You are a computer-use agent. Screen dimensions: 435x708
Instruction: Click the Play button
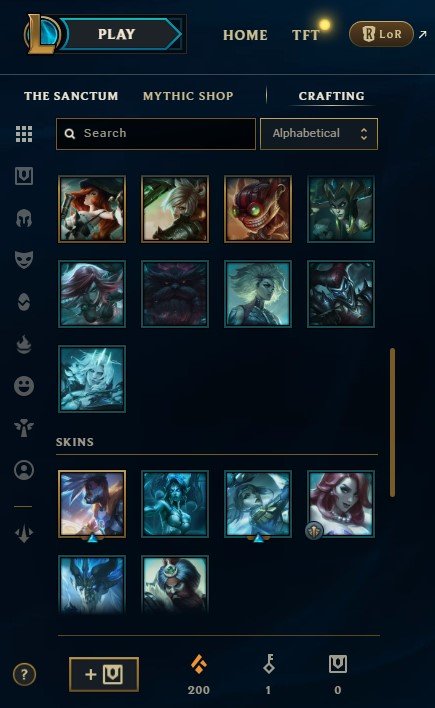click(119, 34)
